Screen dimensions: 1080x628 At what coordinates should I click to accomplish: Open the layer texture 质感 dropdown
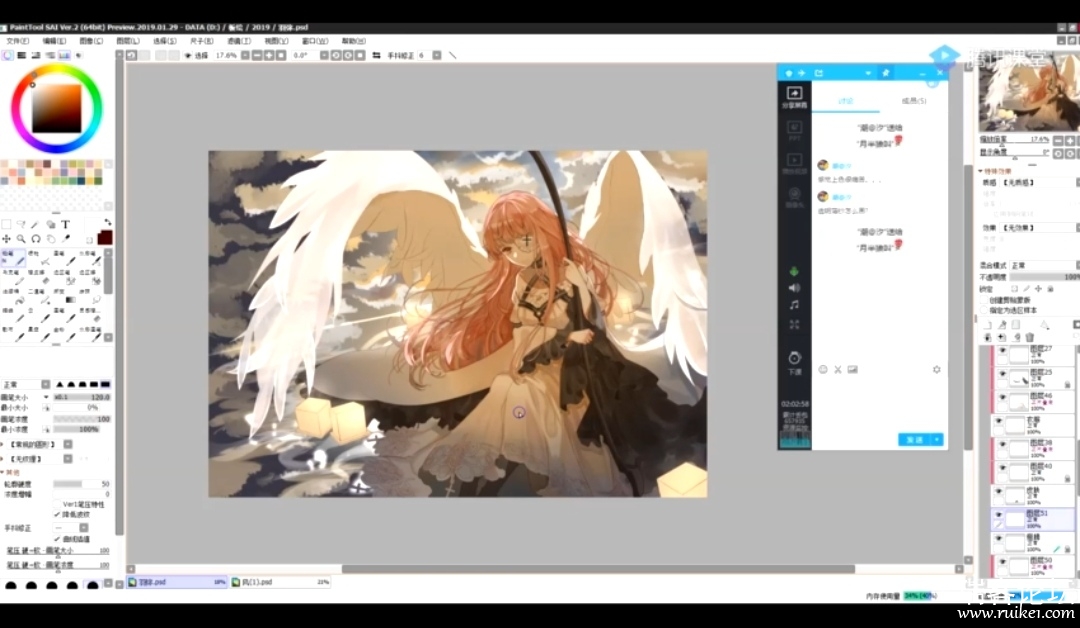pyautogui.click(x=1041, y=182)
